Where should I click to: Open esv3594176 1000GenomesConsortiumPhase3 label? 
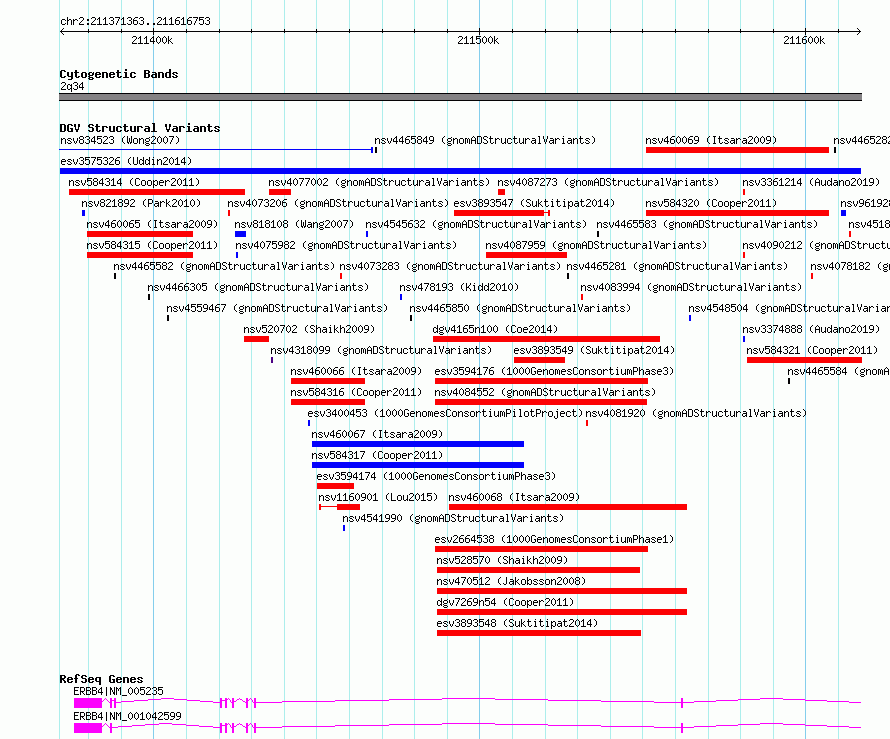tap(554, 371)
